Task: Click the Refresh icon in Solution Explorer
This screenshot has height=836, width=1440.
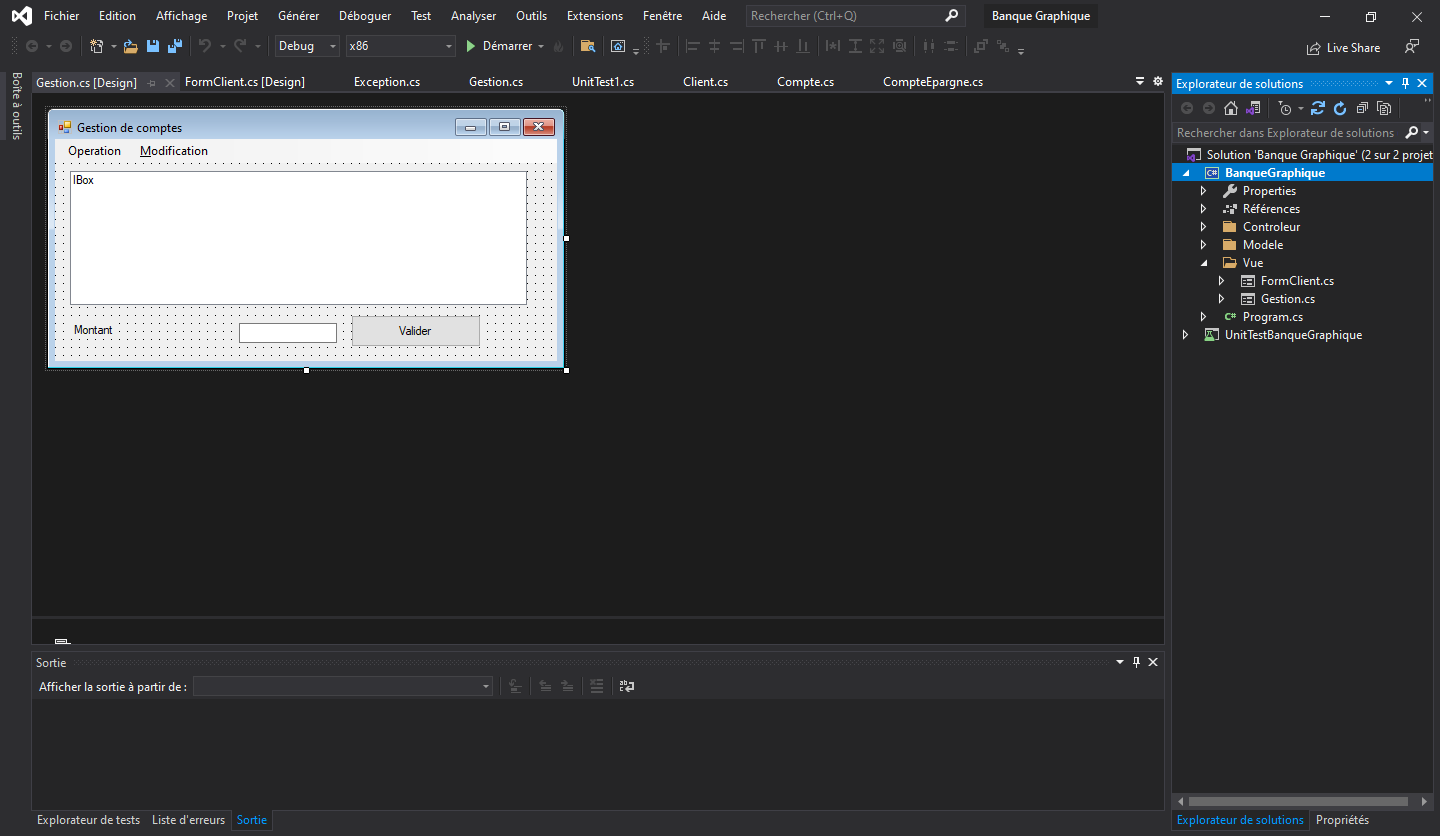Action: point(1340,108)
